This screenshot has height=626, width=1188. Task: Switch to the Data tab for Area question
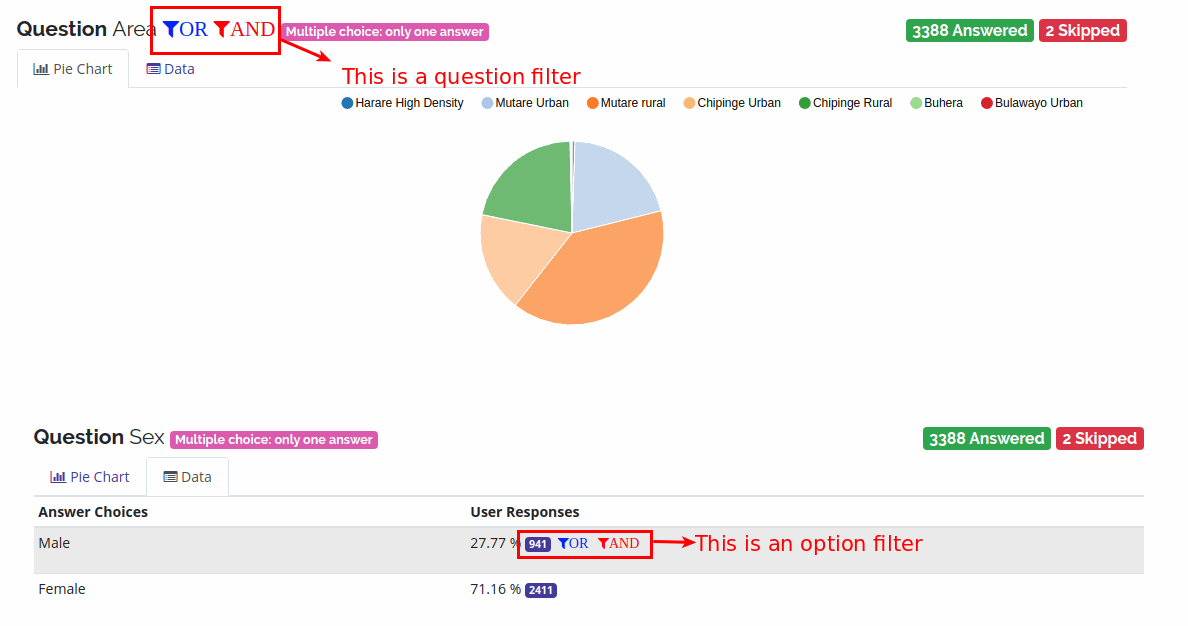click(170, 69)
